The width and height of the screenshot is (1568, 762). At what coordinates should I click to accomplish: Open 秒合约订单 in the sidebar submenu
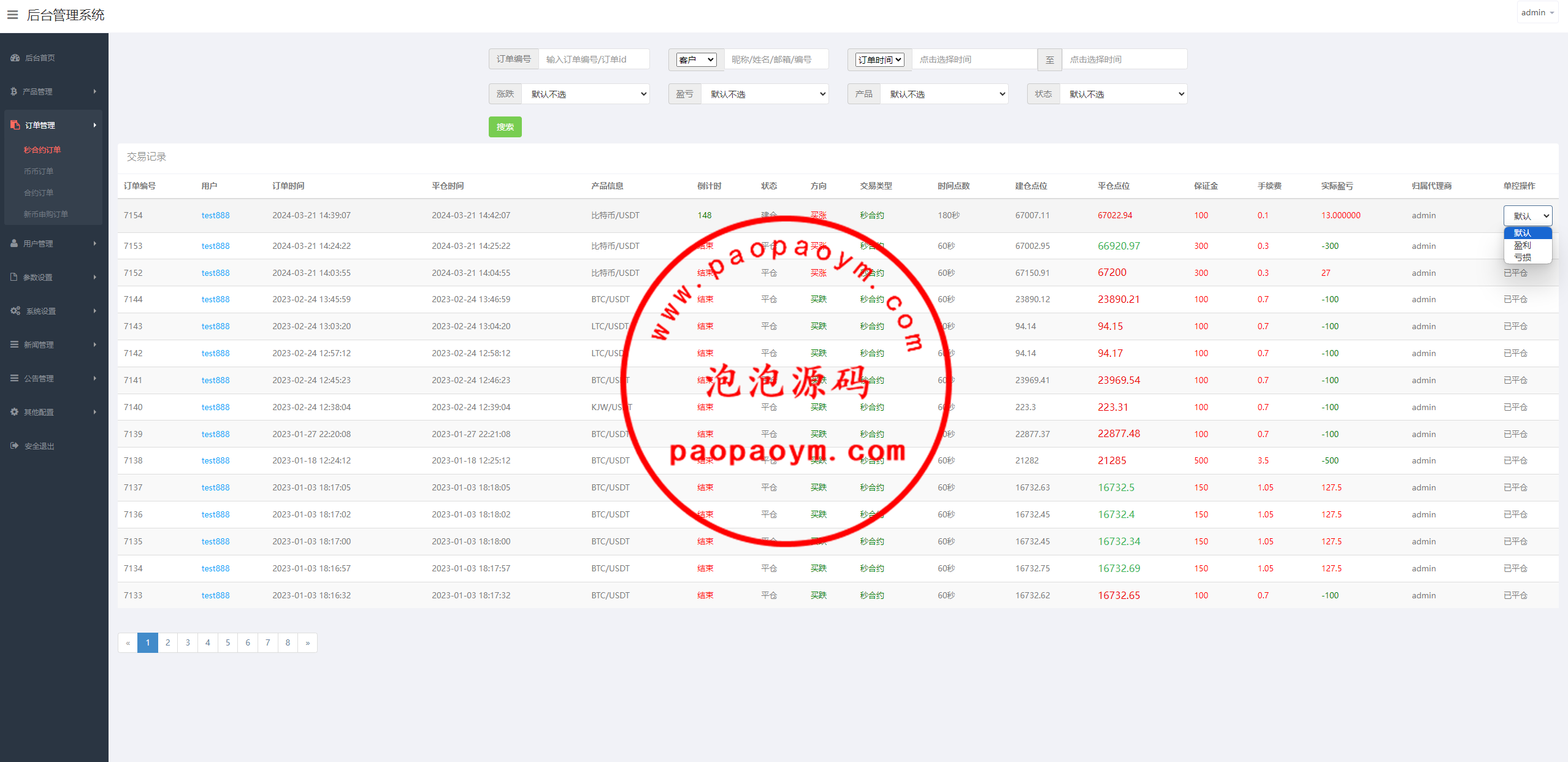[42, 150]
